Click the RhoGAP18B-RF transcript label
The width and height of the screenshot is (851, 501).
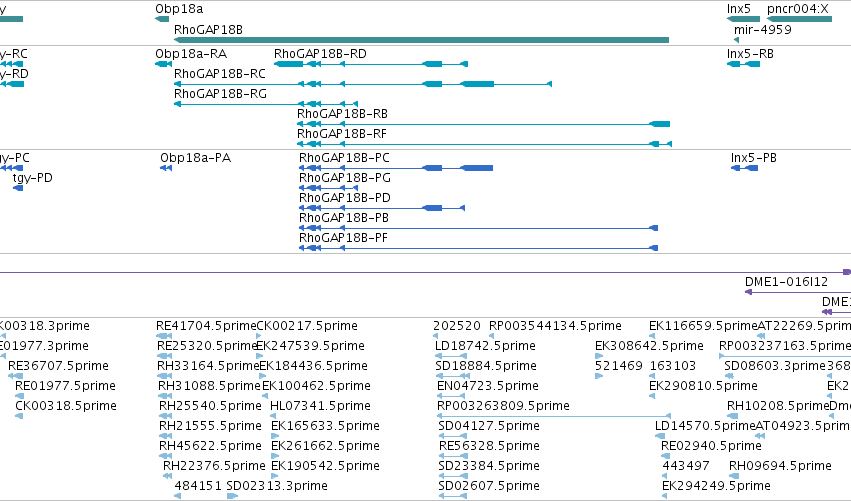pos(342,134)
